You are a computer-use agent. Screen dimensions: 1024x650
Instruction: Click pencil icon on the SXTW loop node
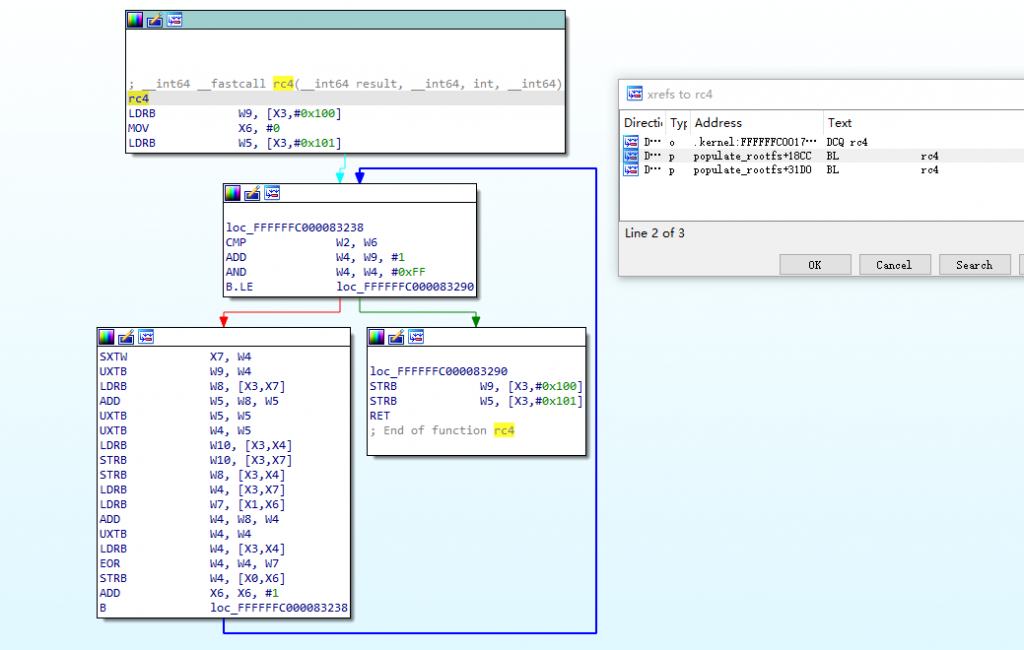coord(126,336)
